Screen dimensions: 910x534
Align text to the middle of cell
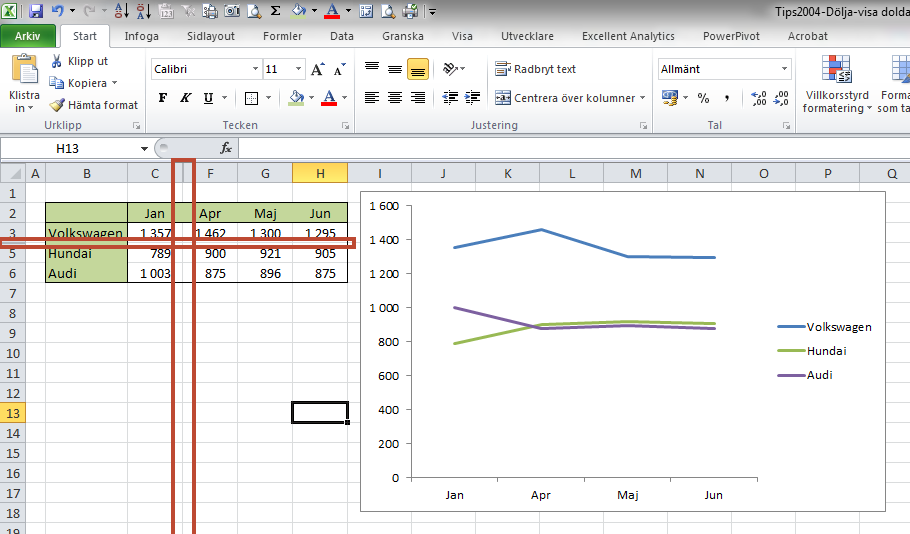pos(395,69)
